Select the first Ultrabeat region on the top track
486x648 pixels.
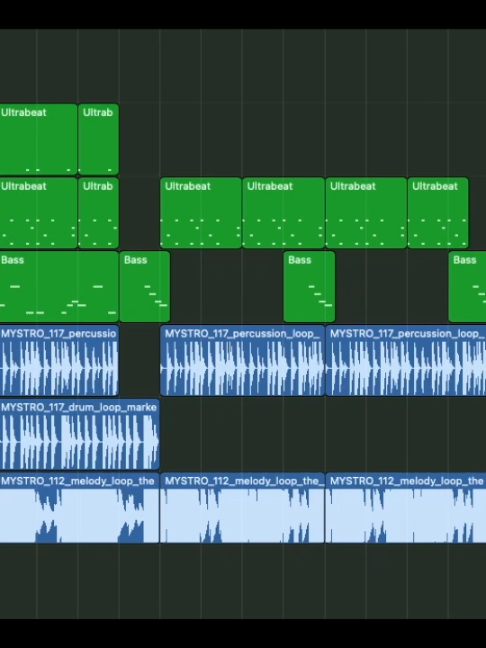click(38, 139)
